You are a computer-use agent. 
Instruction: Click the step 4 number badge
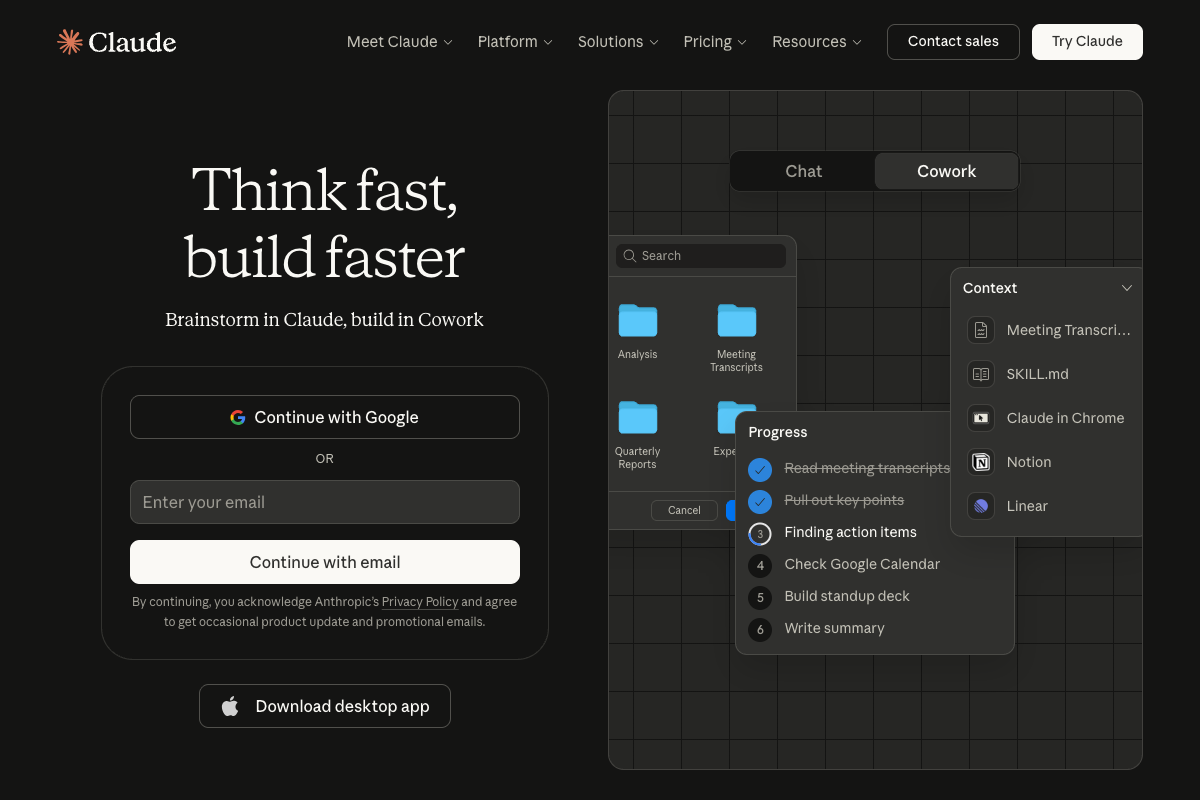click(x=760, y=565)
